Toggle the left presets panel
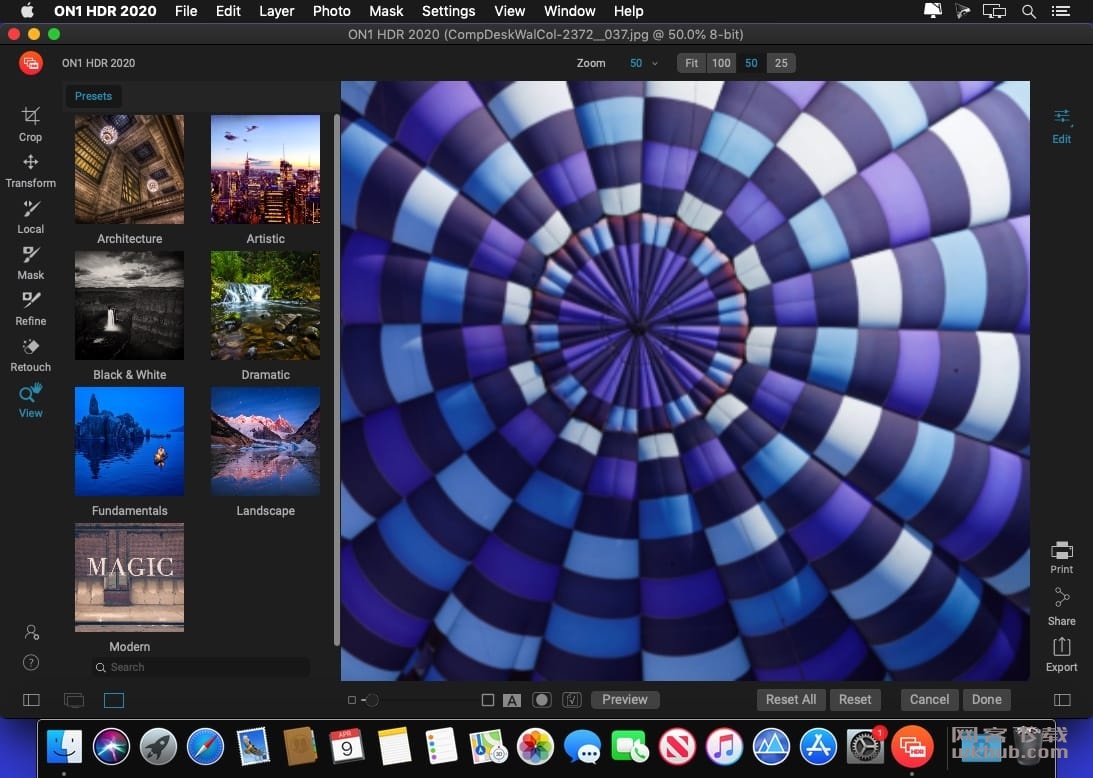 click(x=31, y=700)
